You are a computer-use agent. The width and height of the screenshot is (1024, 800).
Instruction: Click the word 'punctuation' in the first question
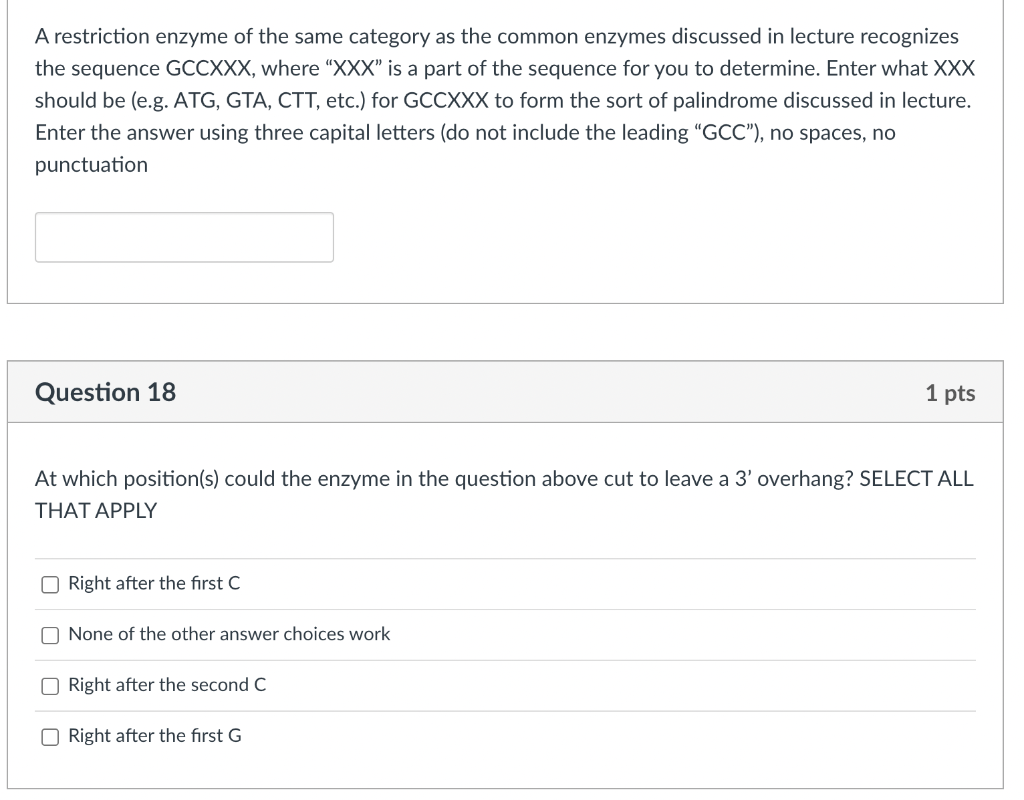91,165
